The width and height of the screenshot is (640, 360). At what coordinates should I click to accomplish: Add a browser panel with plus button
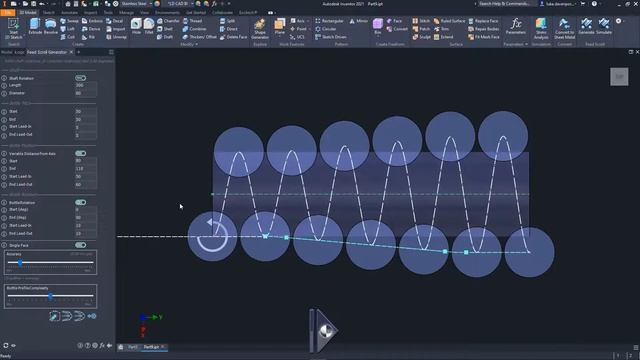(x=78, y=52)
